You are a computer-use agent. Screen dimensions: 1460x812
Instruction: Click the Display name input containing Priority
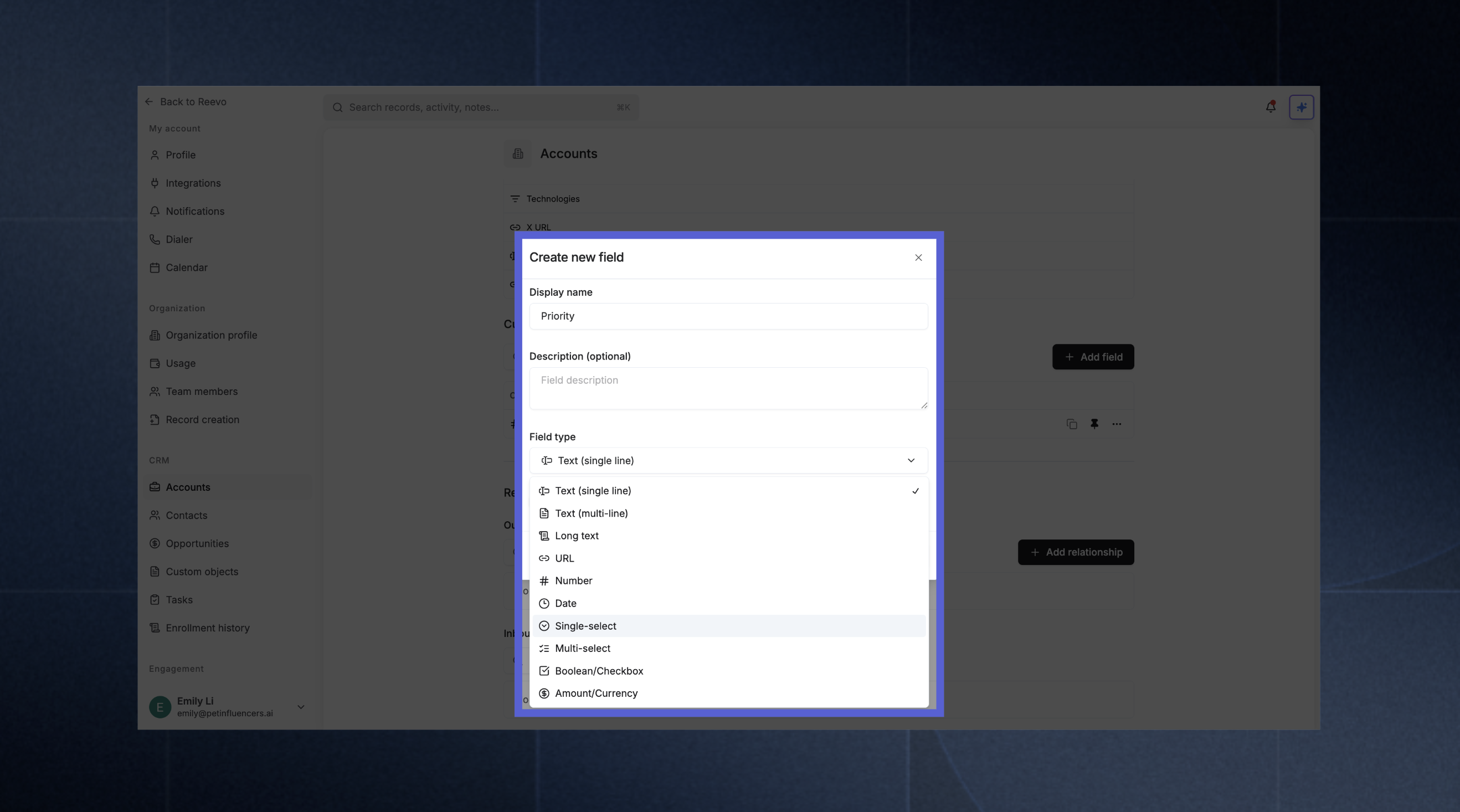[x=728, y=316]
